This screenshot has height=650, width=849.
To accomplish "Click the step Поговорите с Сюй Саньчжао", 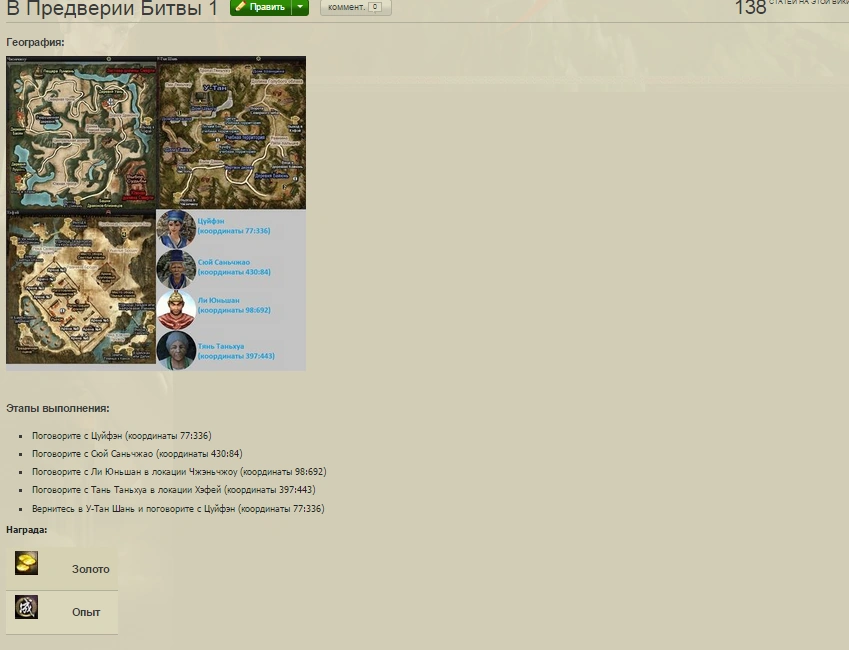I will pyautogui.click(x=137, y=453).
